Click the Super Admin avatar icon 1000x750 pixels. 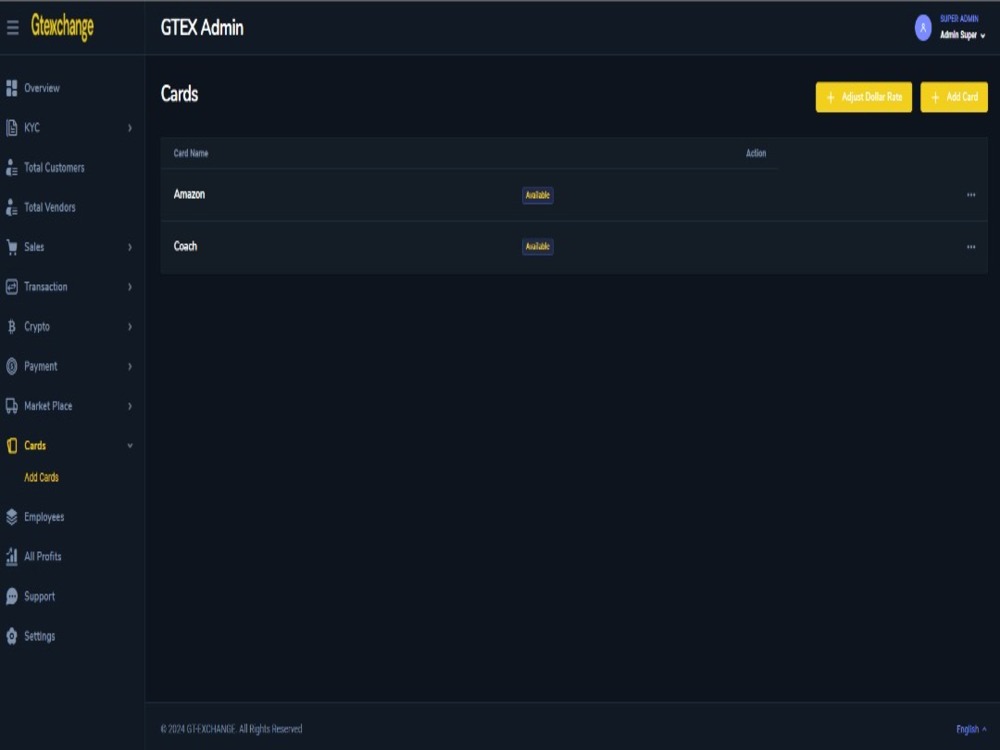(x=923, y=27)
